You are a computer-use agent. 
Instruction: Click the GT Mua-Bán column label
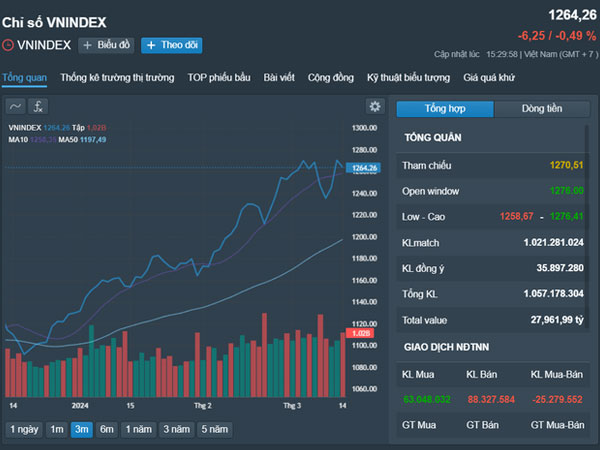557,425
